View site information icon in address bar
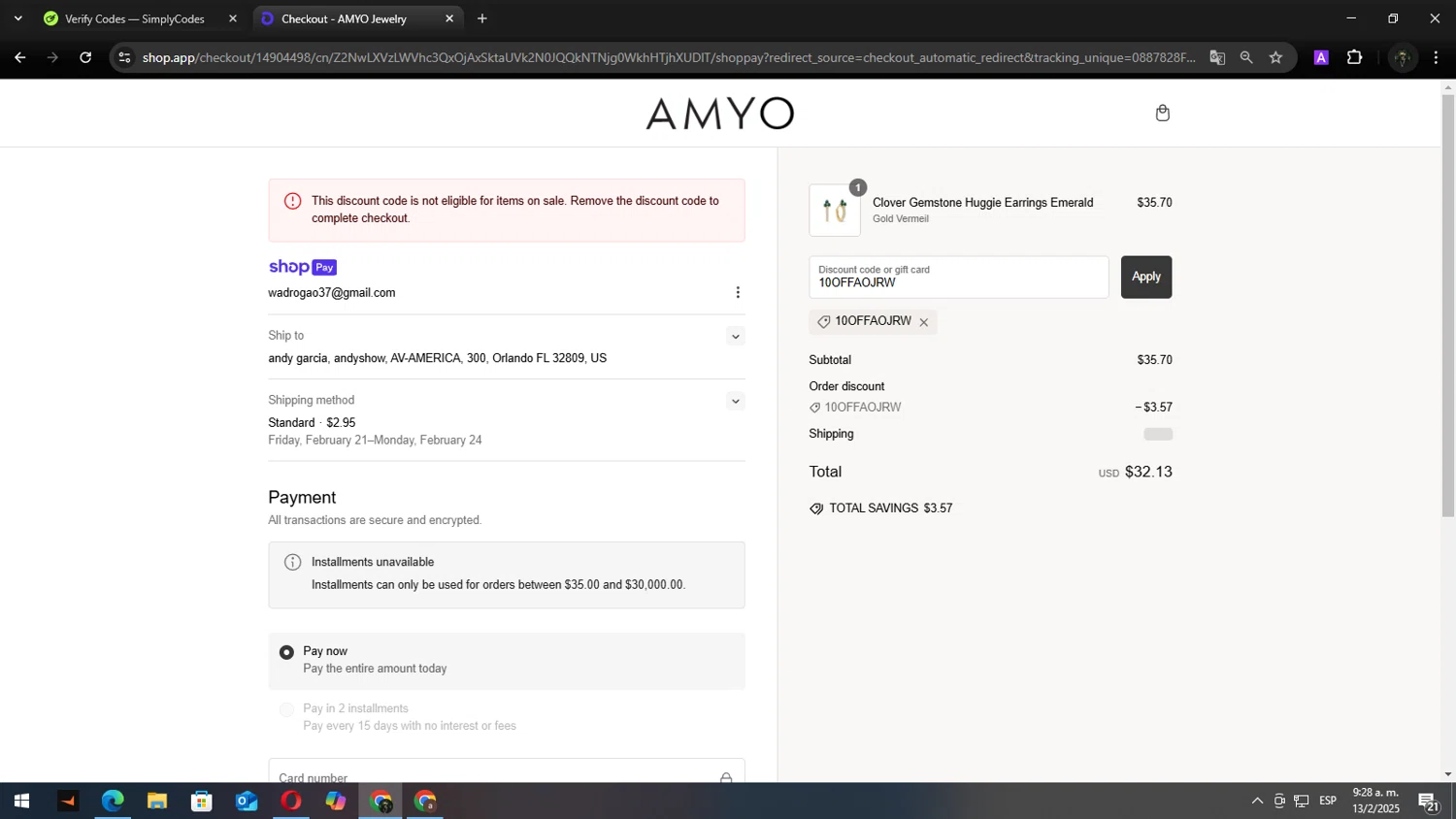1456x819 pixels. click(x=124, y=57)
